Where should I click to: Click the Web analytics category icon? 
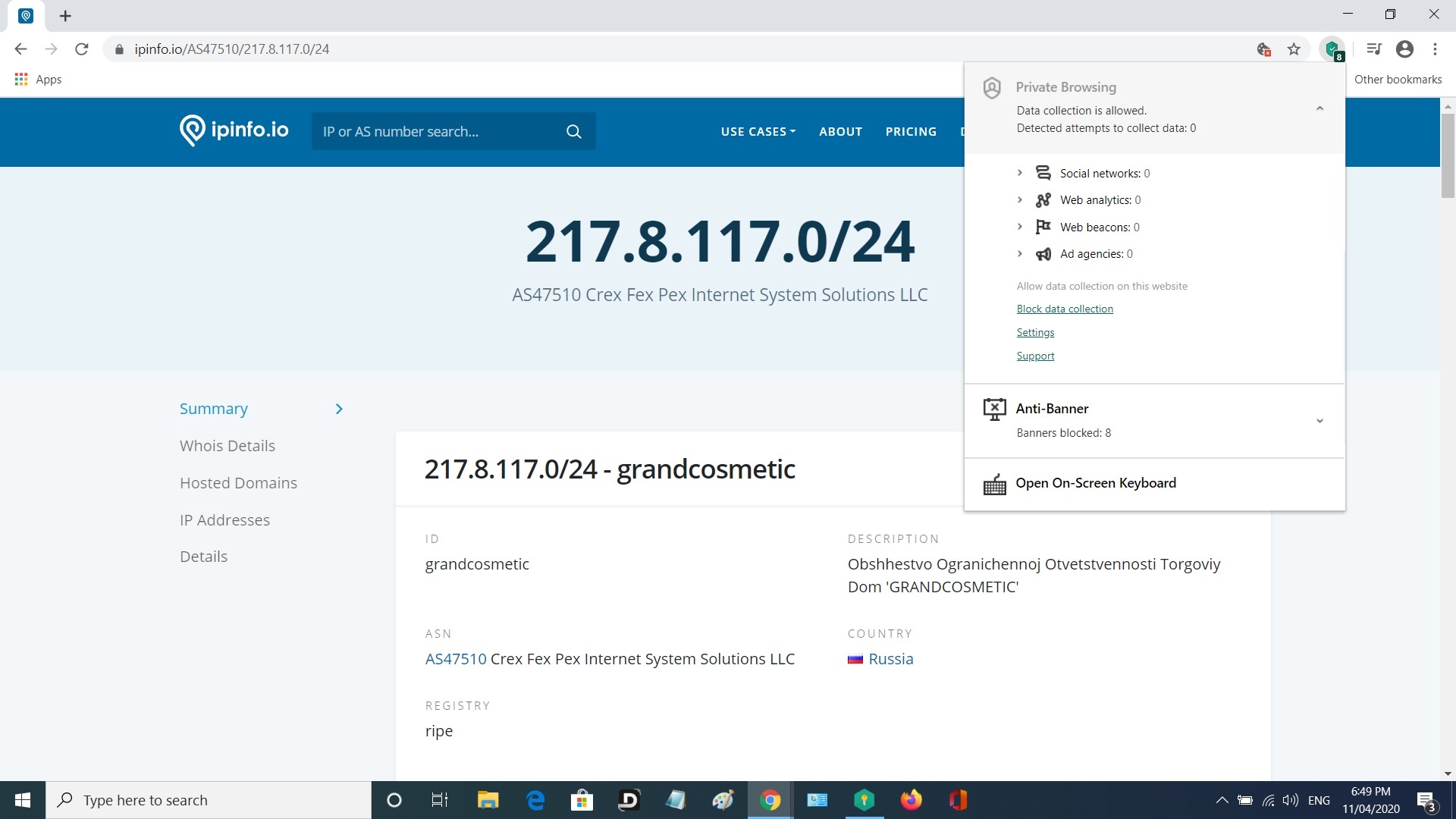1043,200
